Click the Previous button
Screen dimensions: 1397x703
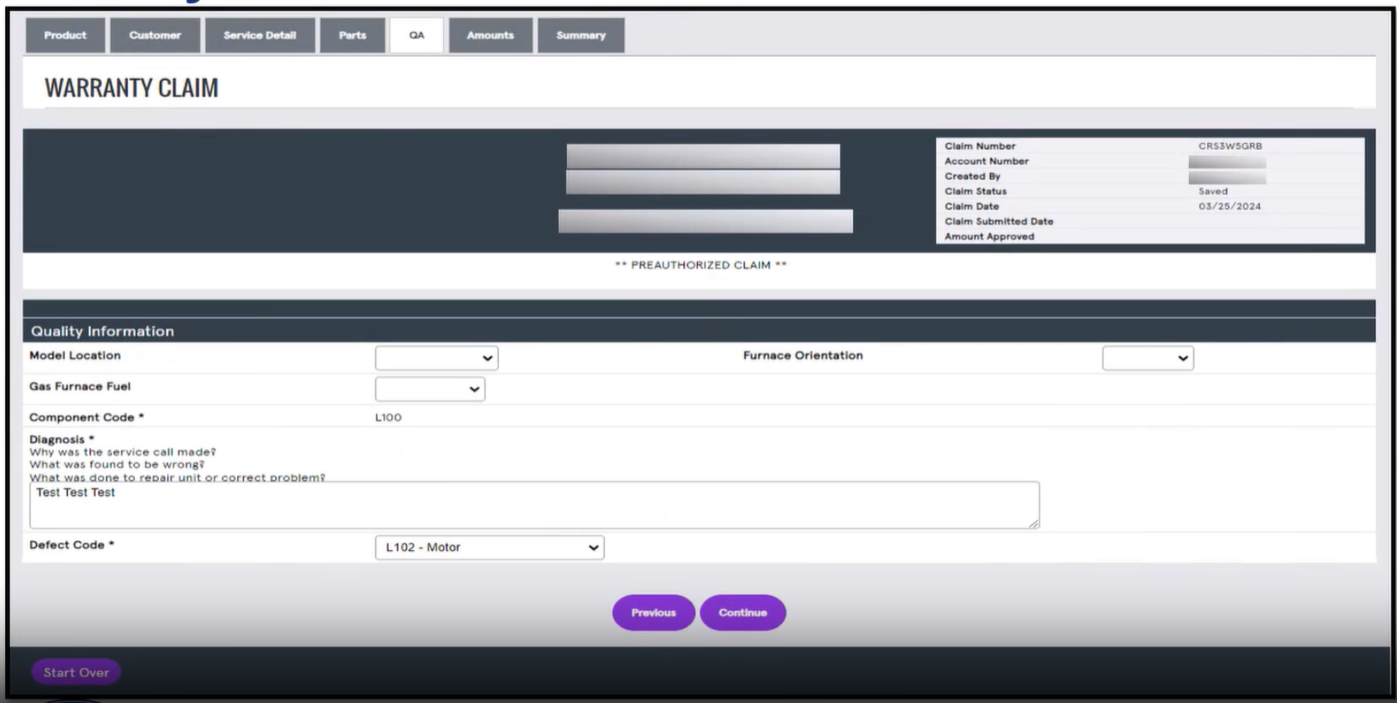[x=653, y=612]
